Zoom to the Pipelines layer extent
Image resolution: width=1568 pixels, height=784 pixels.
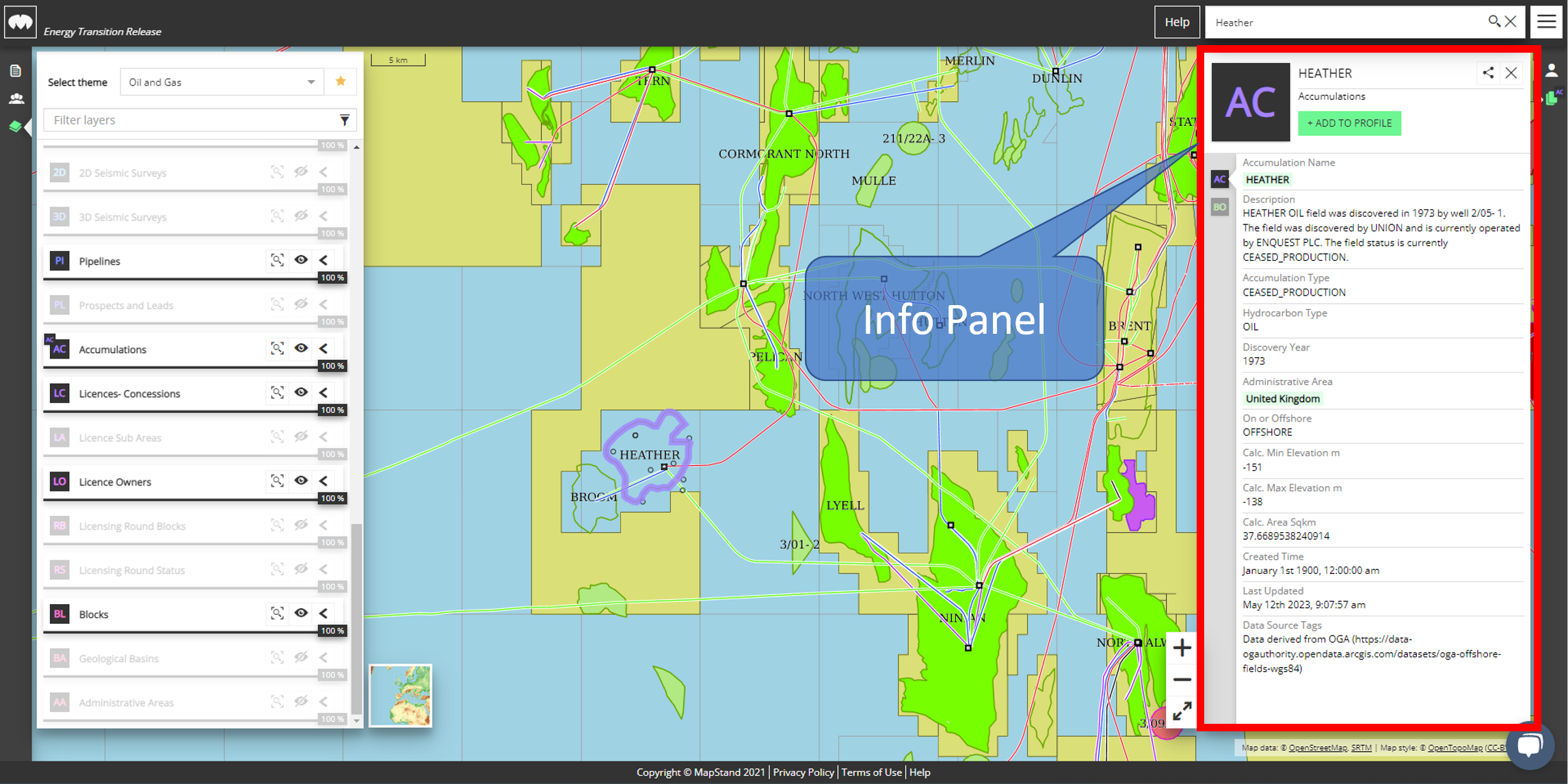276,260
